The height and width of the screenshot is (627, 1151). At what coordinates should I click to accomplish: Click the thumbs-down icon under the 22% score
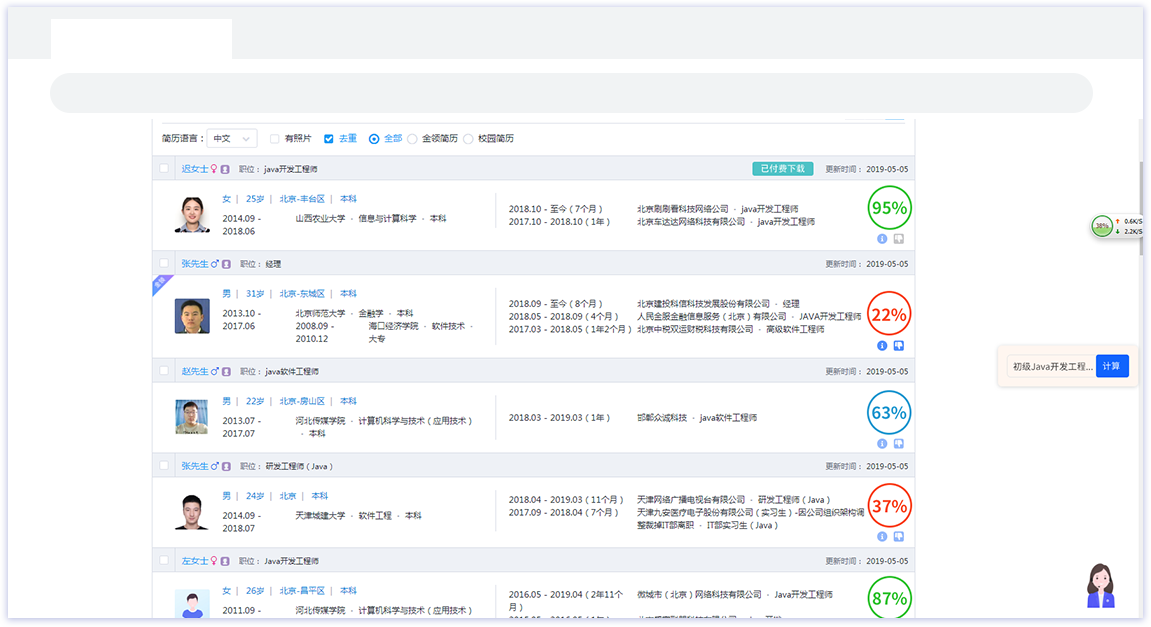pyautogui.click(x=898, y=346)
